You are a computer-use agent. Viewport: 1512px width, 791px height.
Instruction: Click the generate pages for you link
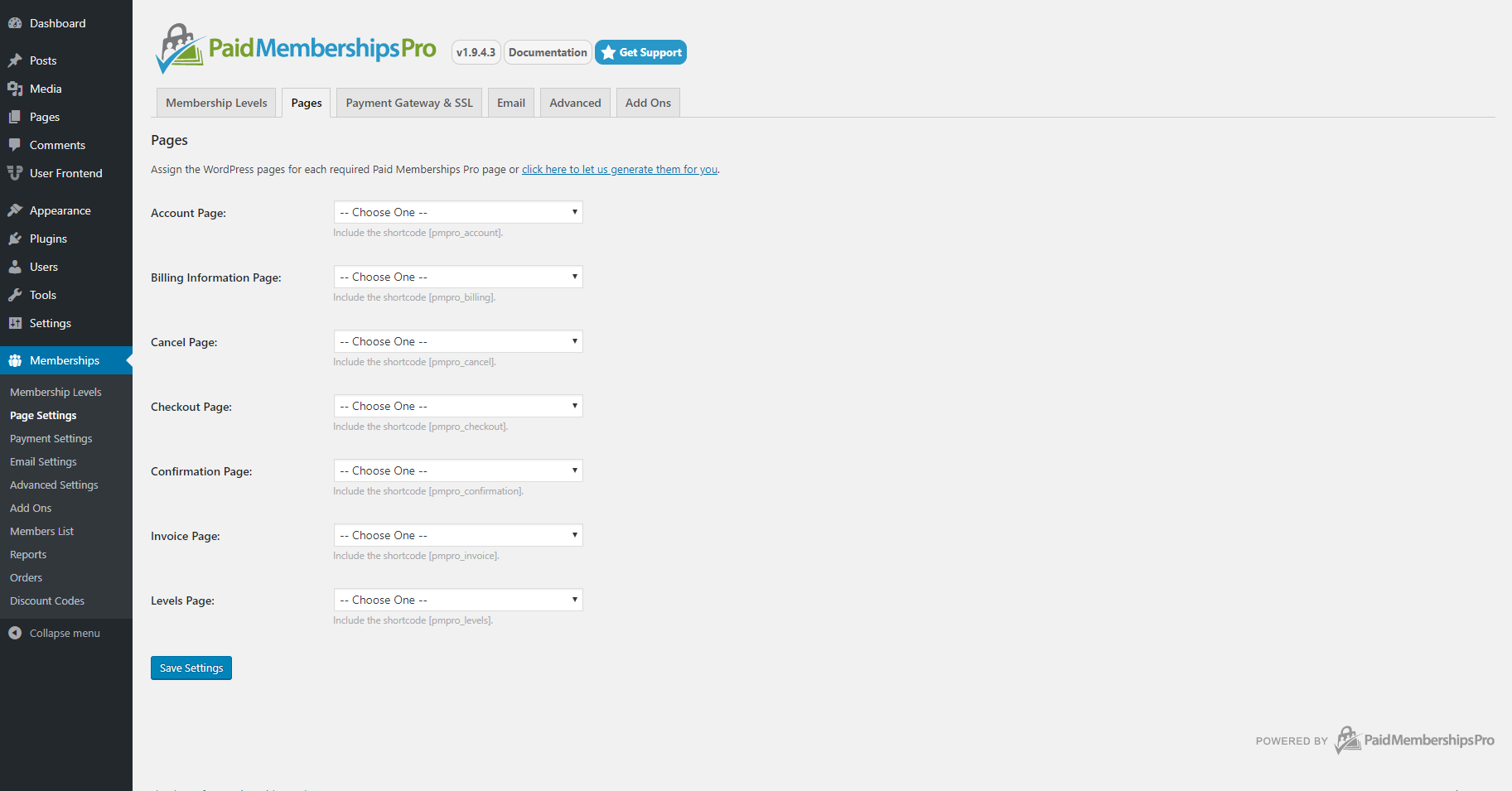tap(620, 169)
